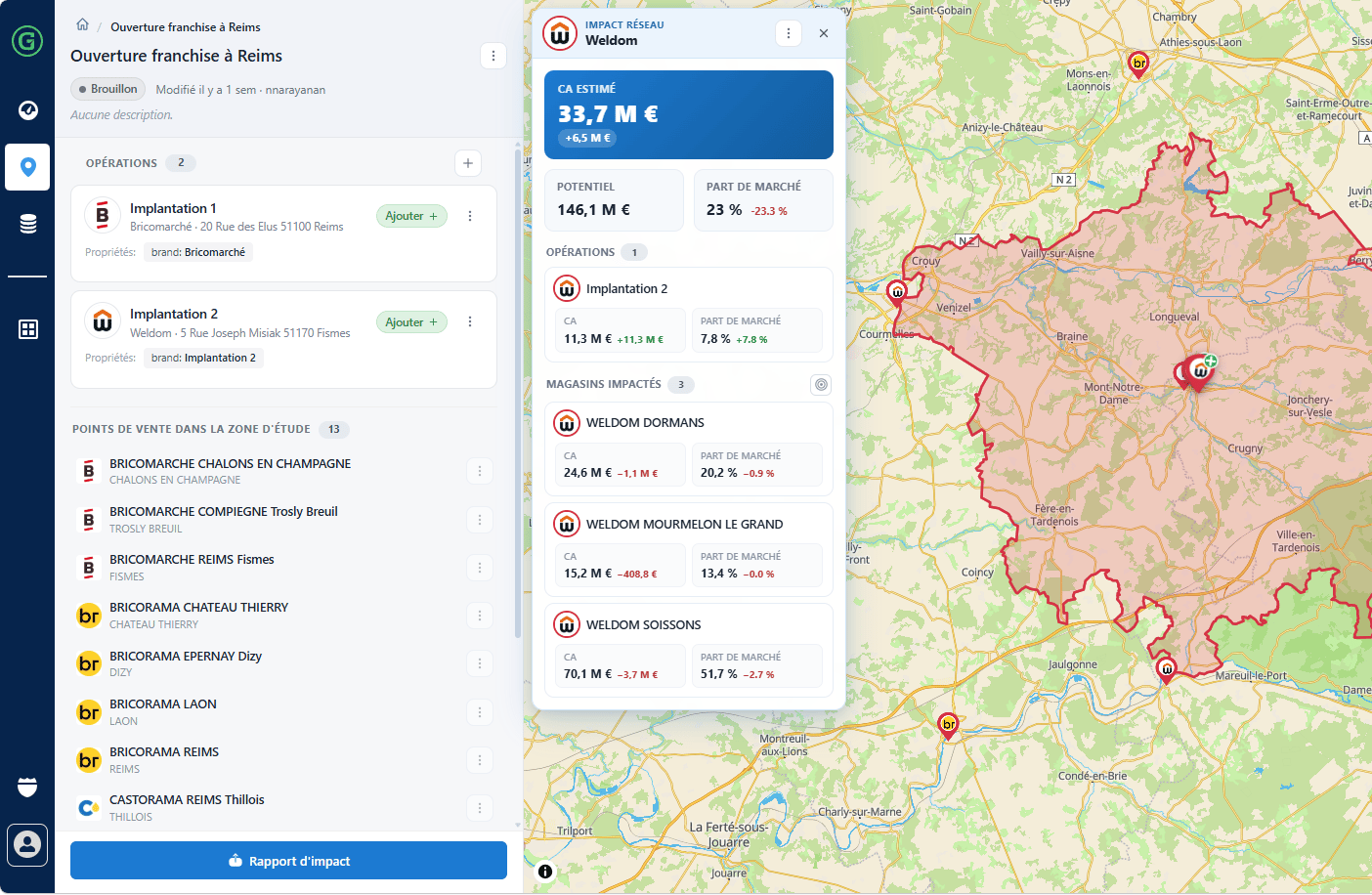Click Weldom logo in Impact Réseau header
The width and height of the screenshot is (1372, 895).
coord(560,33)
